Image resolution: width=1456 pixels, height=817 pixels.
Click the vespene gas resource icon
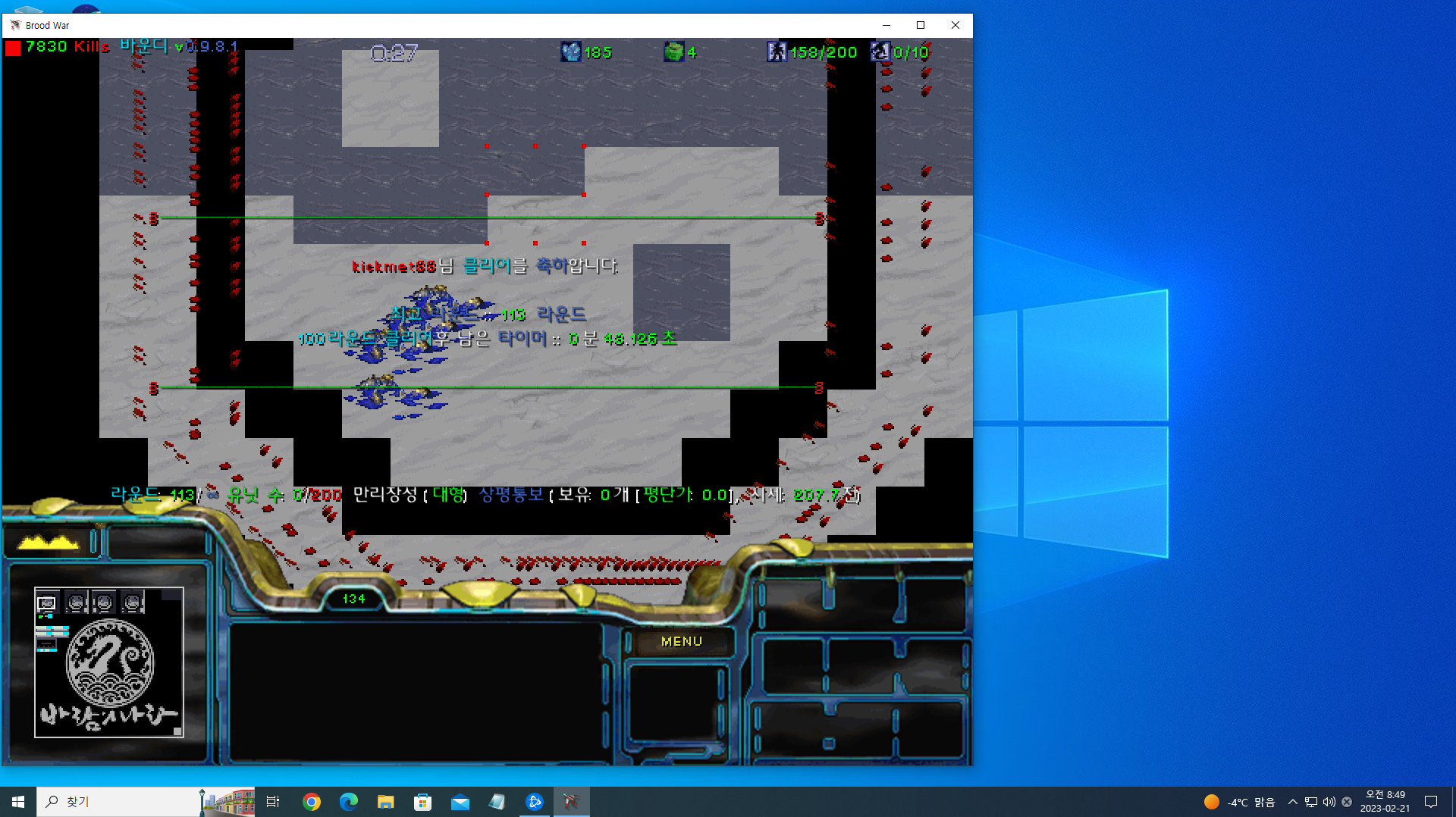[x=673, y=52]
